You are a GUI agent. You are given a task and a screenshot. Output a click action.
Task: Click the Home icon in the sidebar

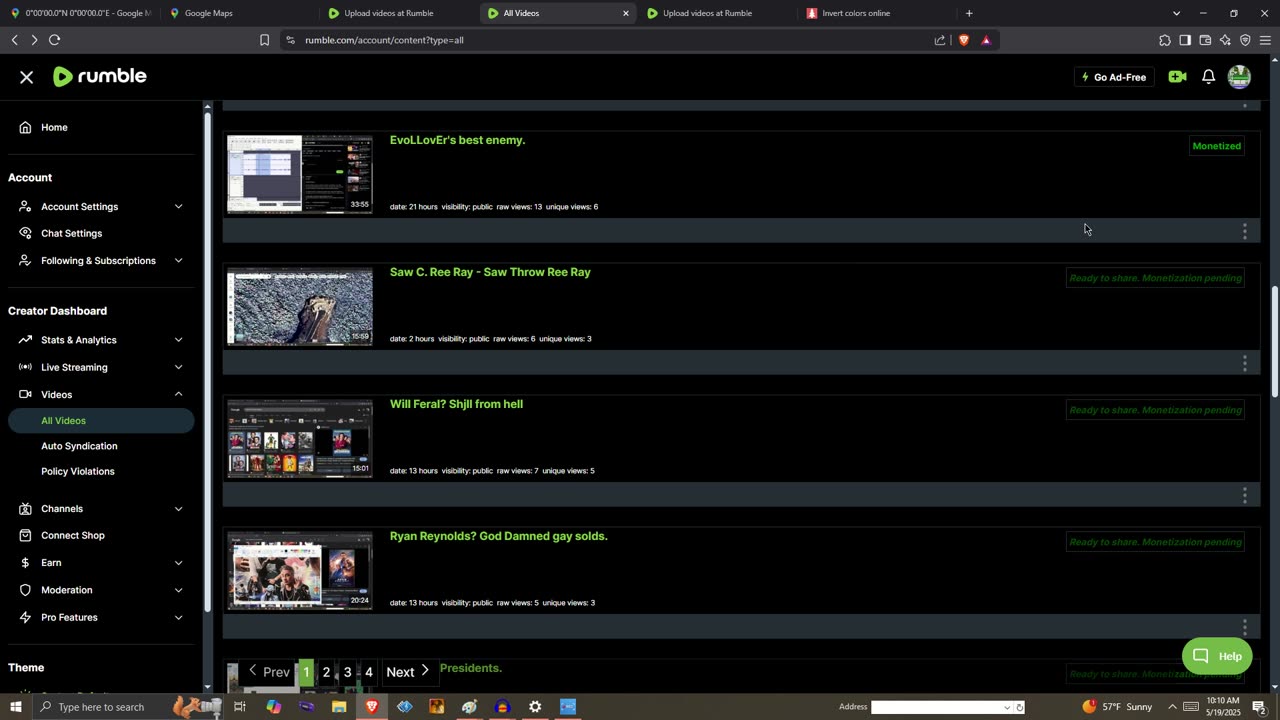click(x=25, y=127)
